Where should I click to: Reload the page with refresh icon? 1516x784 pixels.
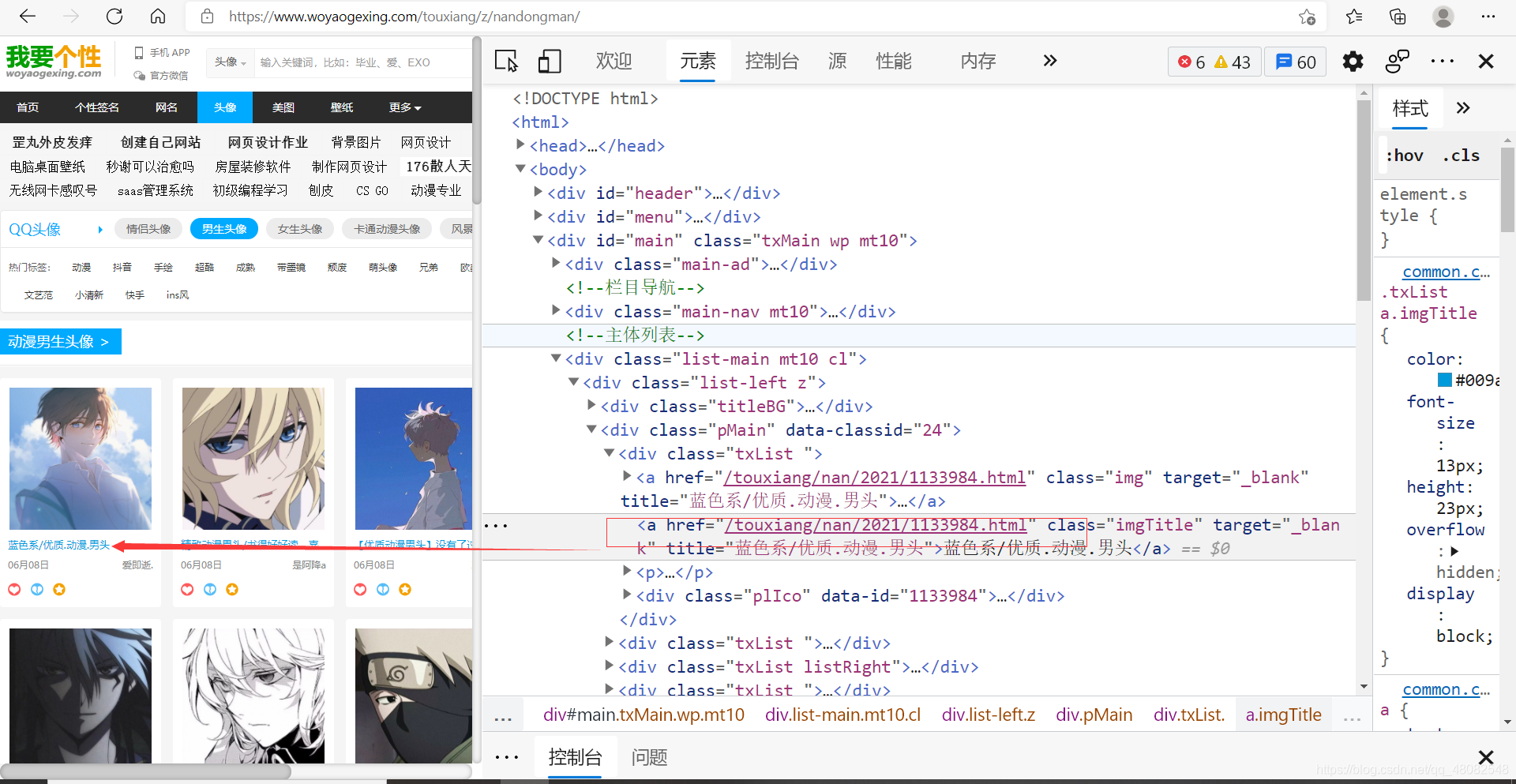coord(114,16)
